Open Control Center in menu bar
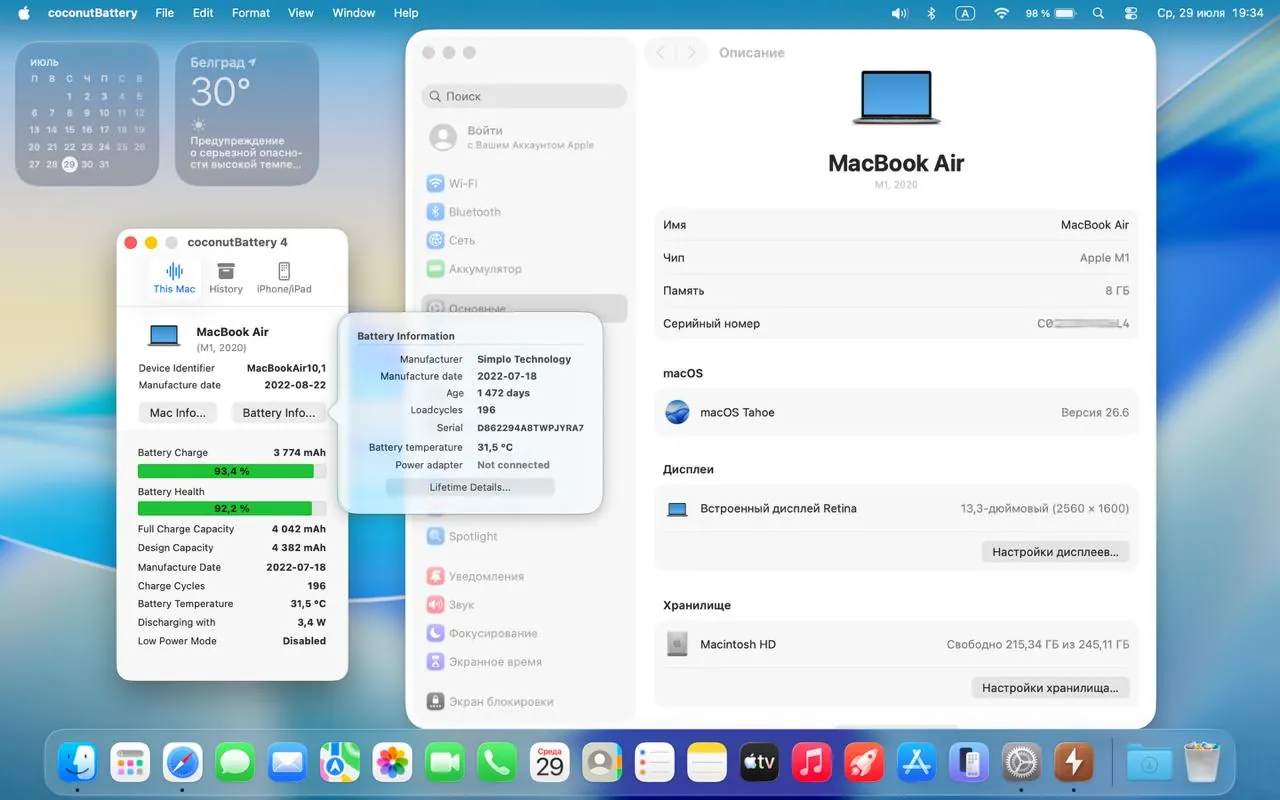The width and height of the screenshot is (1280, 800). click(1131, 13)
